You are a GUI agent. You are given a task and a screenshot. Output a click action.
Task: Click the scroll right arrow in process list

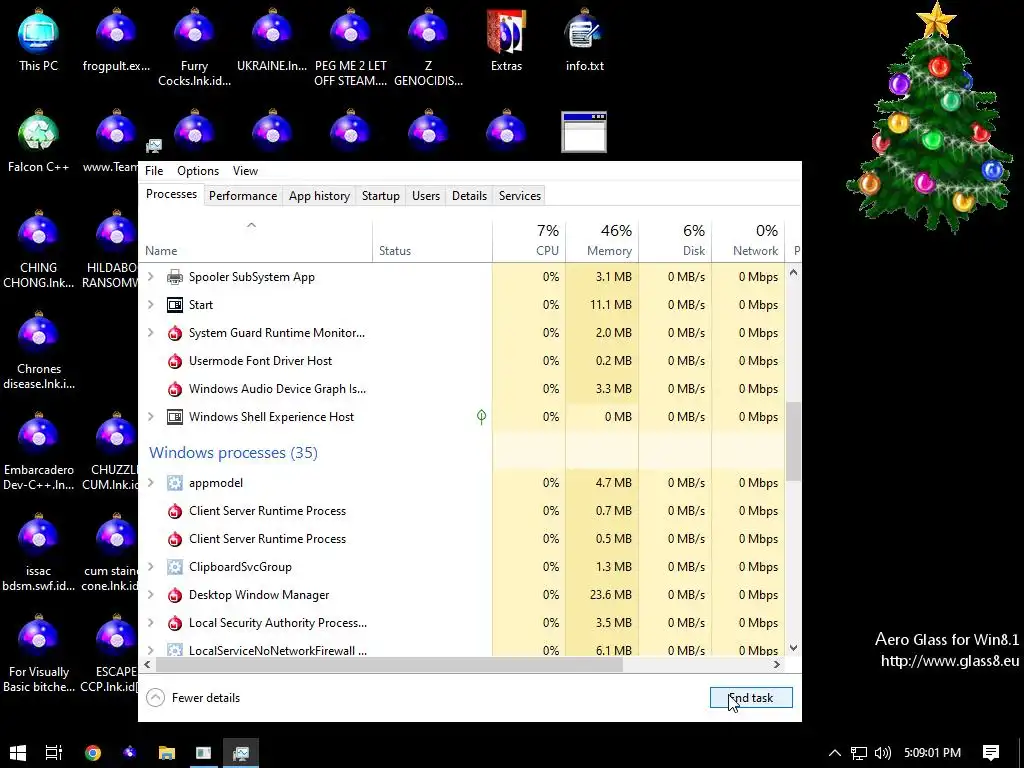coord(776,665)
